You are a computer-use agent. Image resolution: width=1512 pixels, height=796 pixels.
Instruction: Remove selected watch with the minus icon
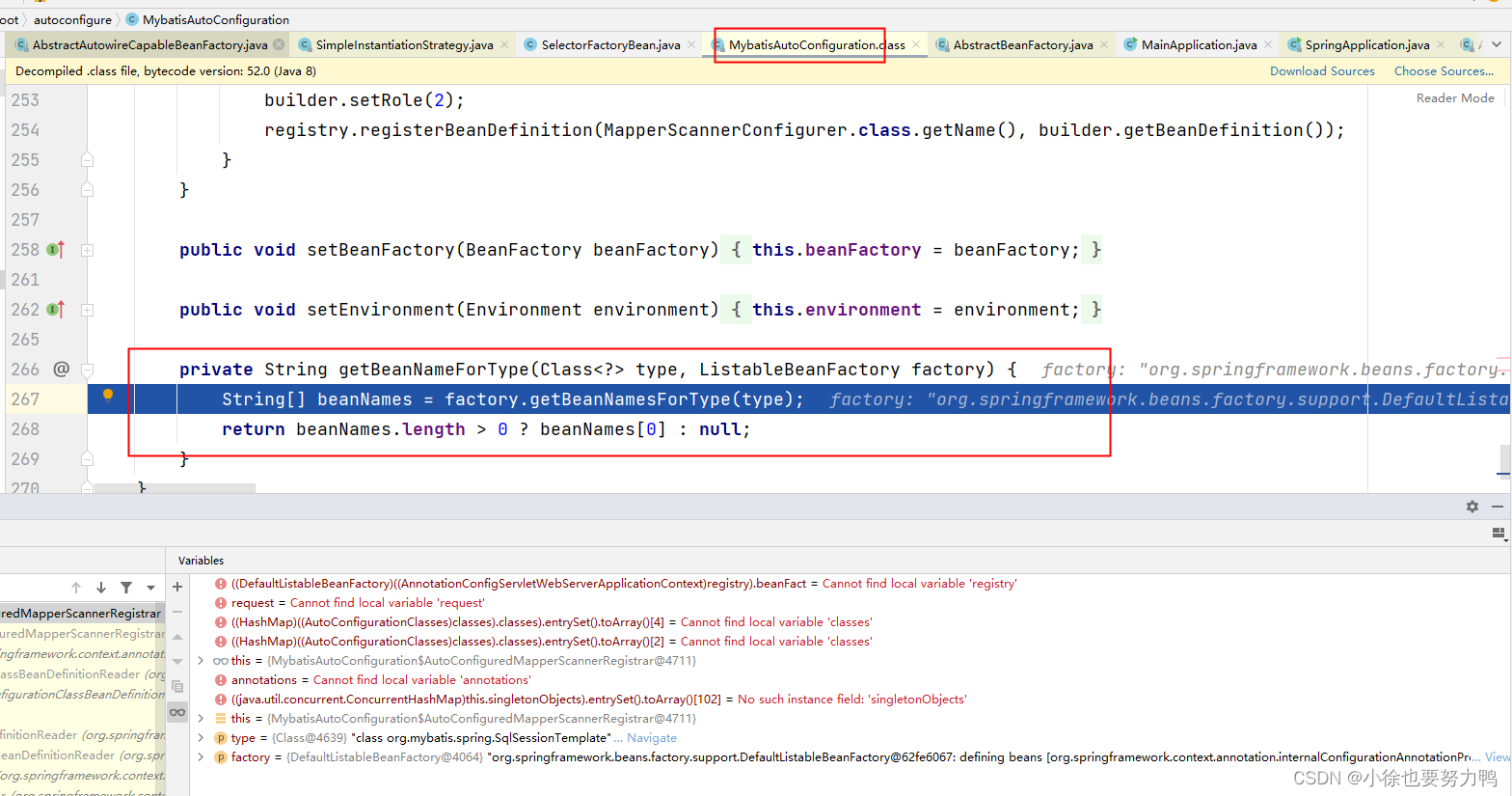(177, 612)
